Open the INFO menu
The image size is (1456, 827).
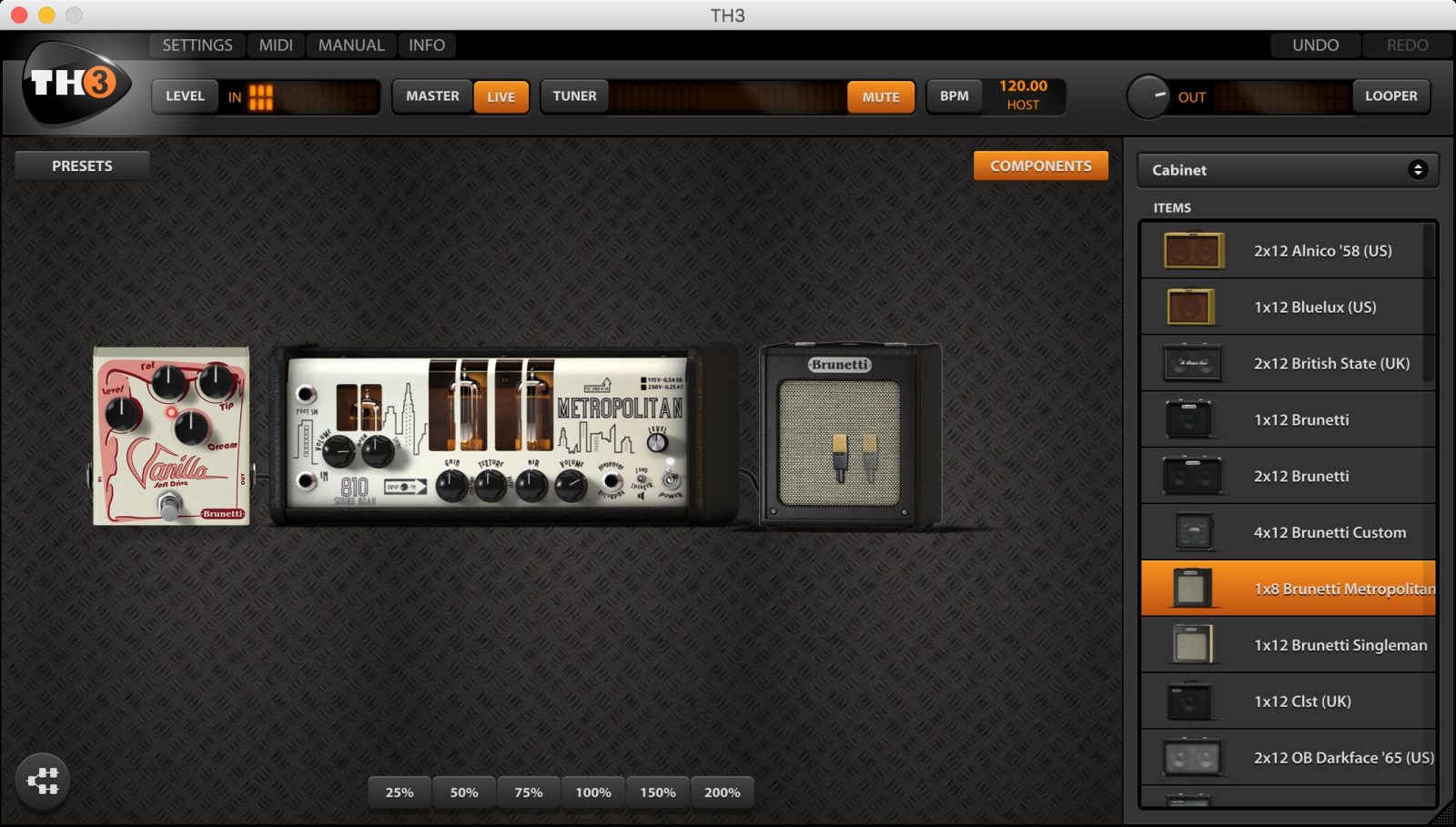427,45
